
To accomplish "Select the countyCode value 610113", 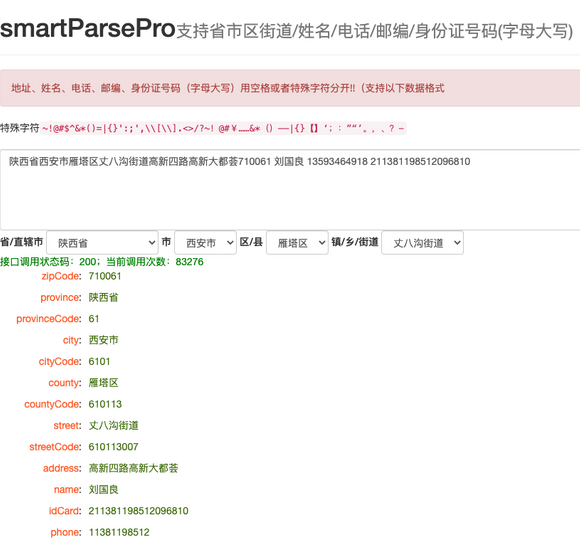I will [105, 404].
